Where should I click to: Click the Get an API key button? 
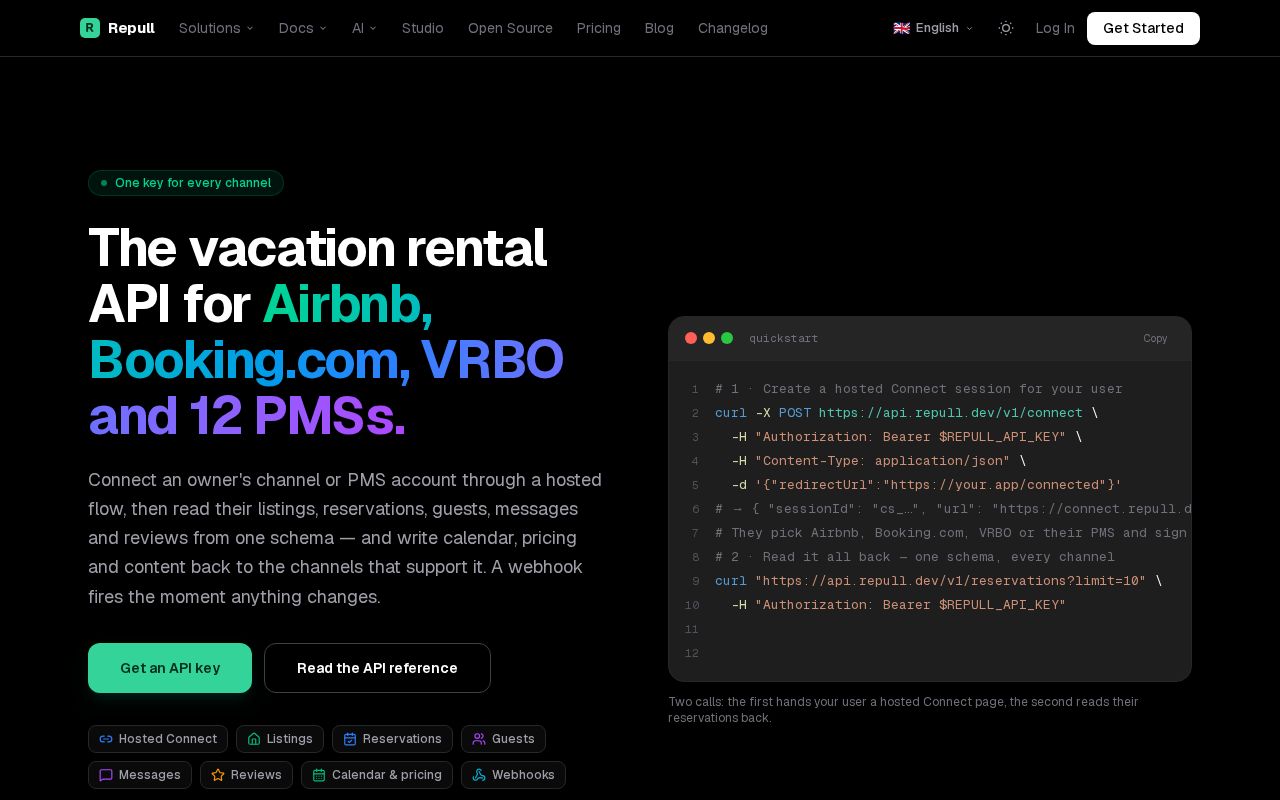[x=170, y=668]
